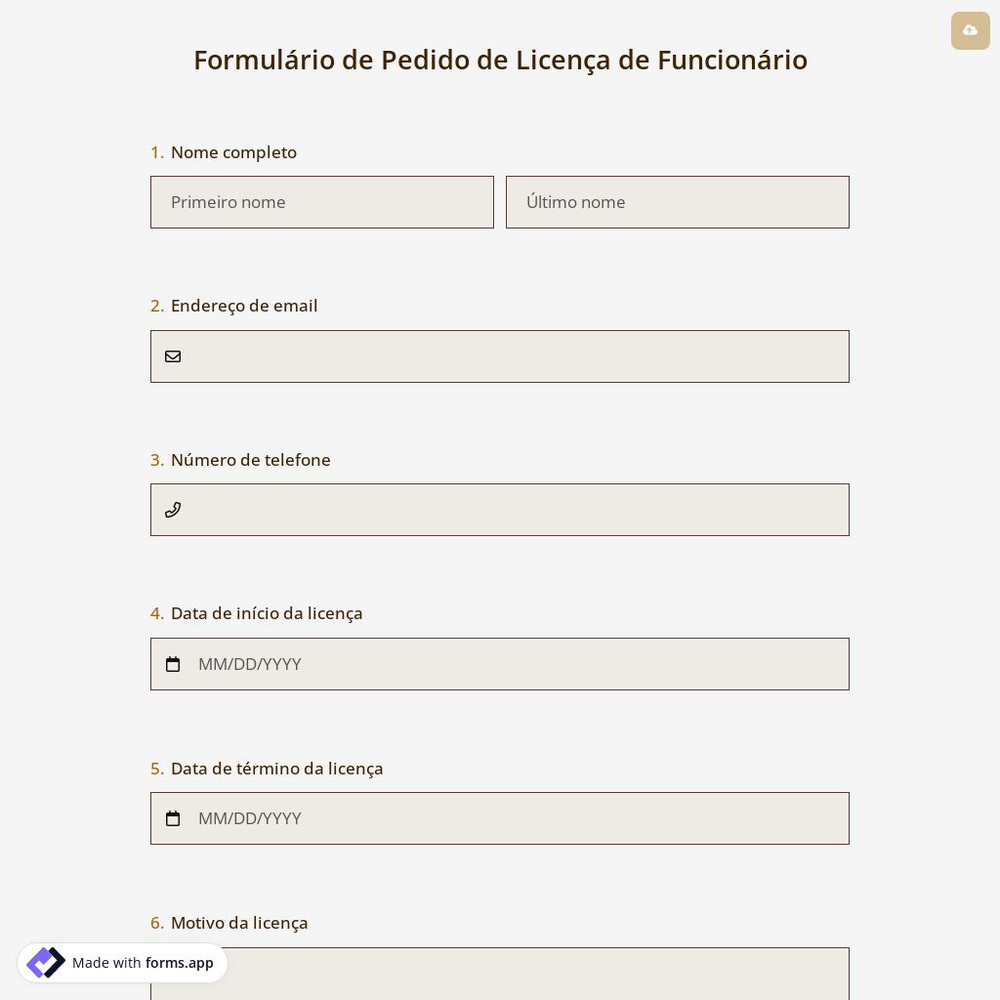Click the calendar icon for Data de início
Image resolution: width=1000 pixels, height=1000 pixels.
click(x=173, y=664)
